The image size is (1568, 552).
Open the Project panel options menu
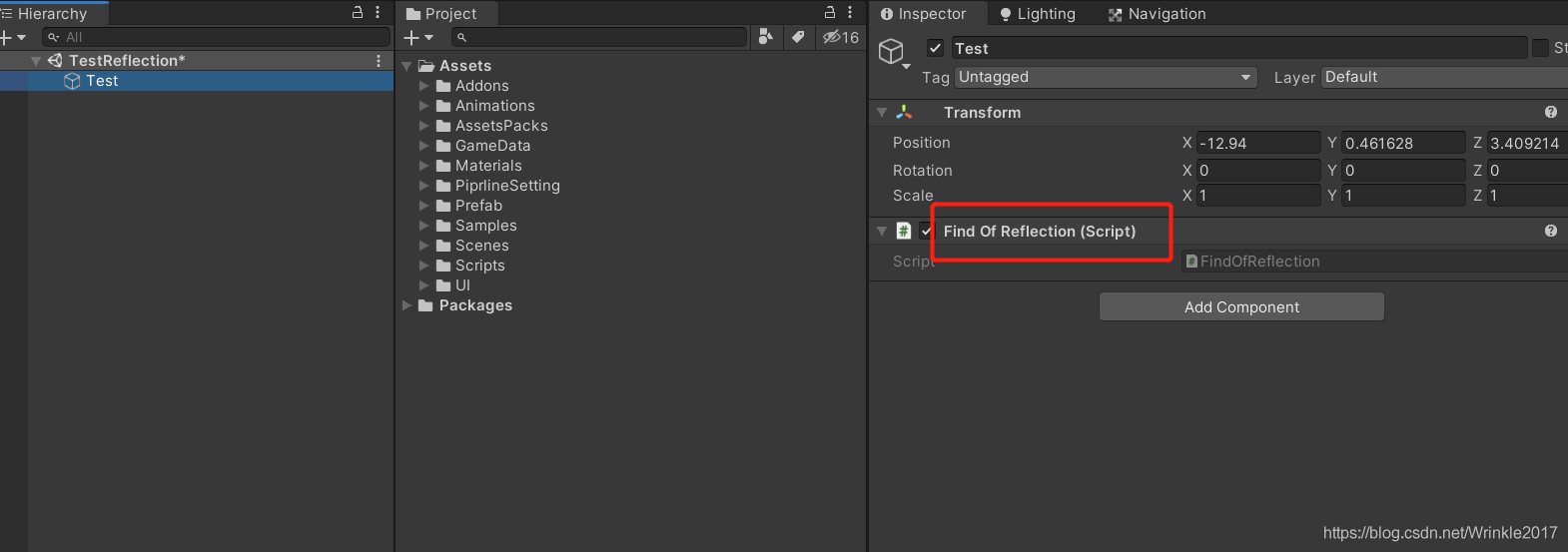[850, 12]
